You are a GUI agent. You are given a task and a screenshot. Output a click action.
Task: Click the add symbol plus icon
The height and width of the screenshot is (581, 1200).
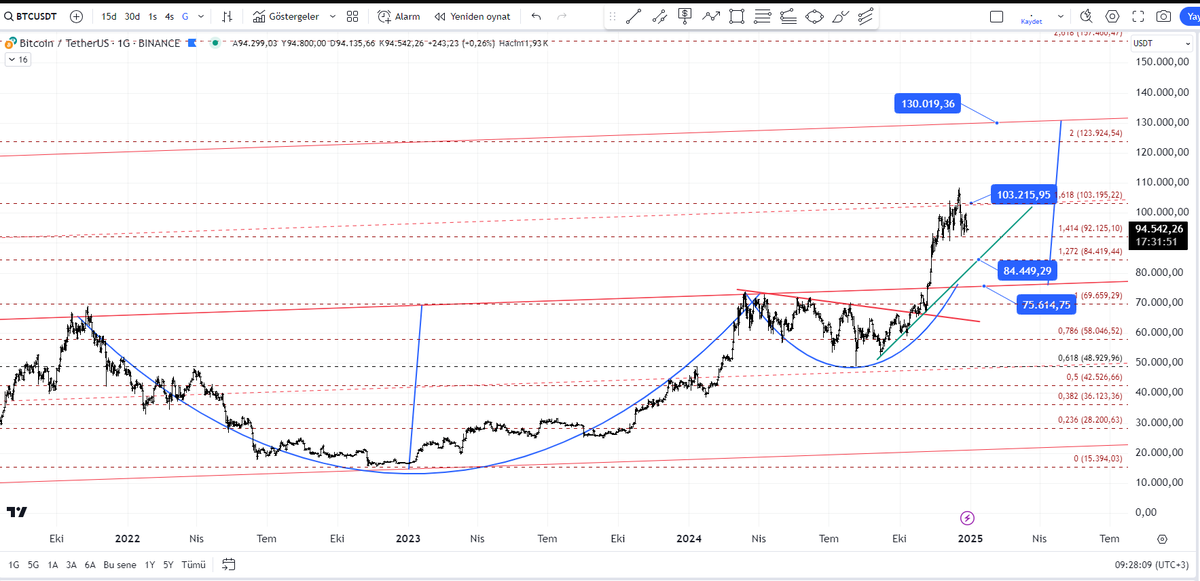coord(76,17)
